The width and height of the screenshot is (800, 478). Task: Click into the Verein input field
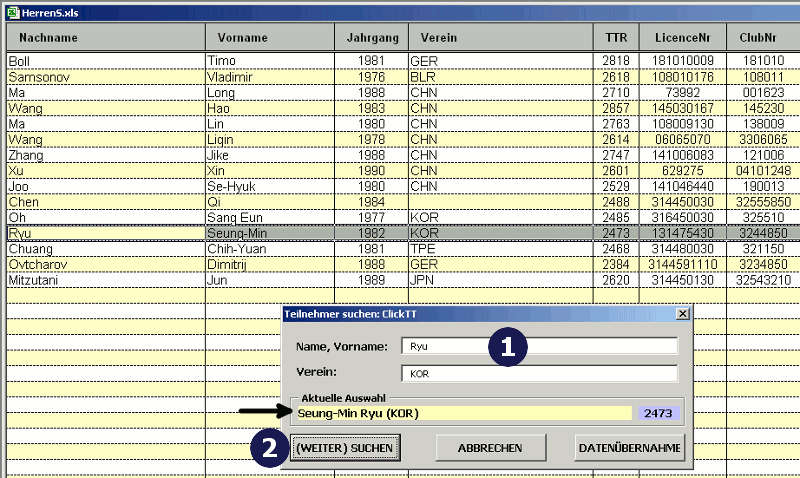539,374
